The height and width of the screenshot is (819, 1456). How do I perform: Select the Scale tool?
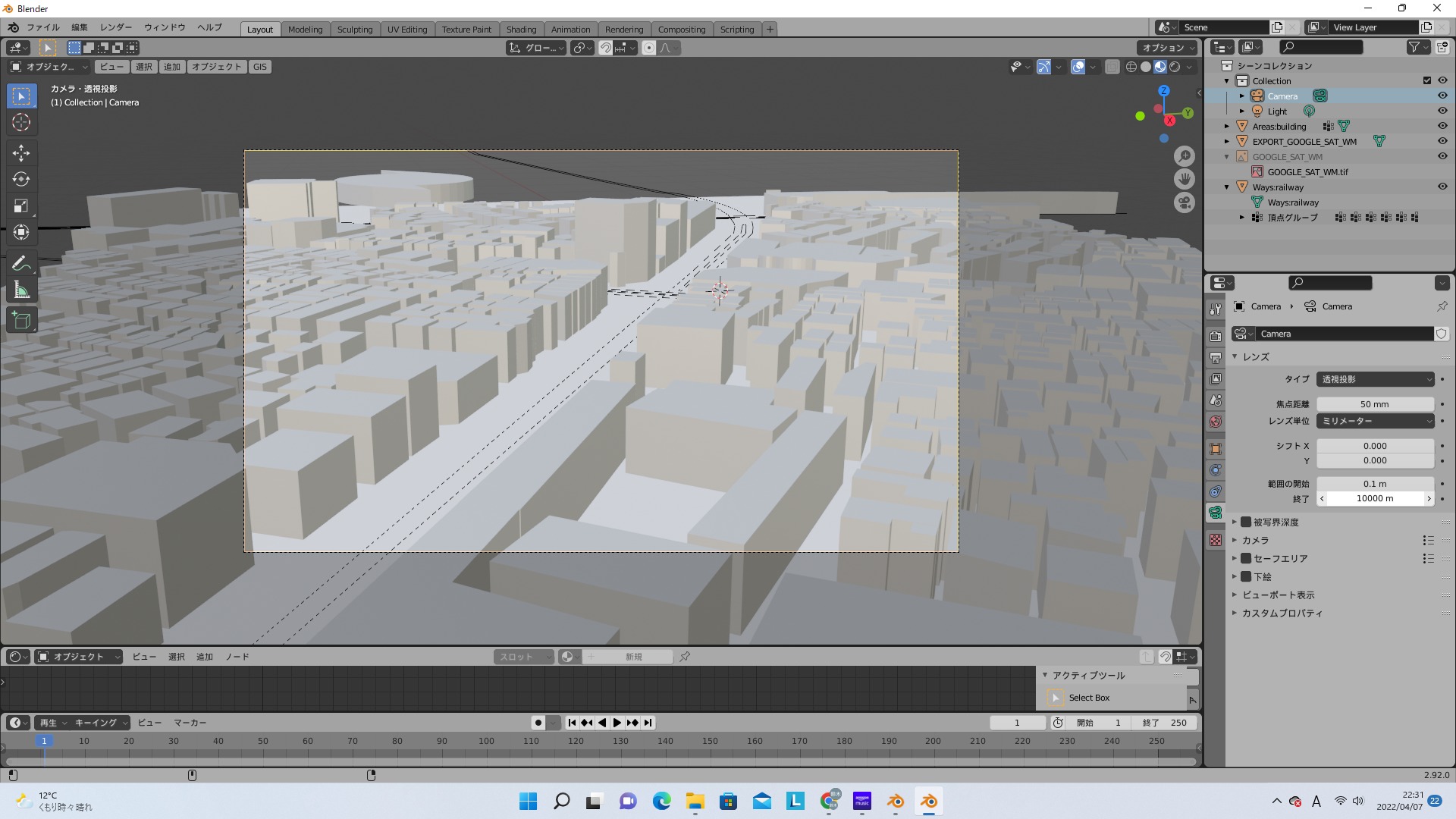pos(21,206)
